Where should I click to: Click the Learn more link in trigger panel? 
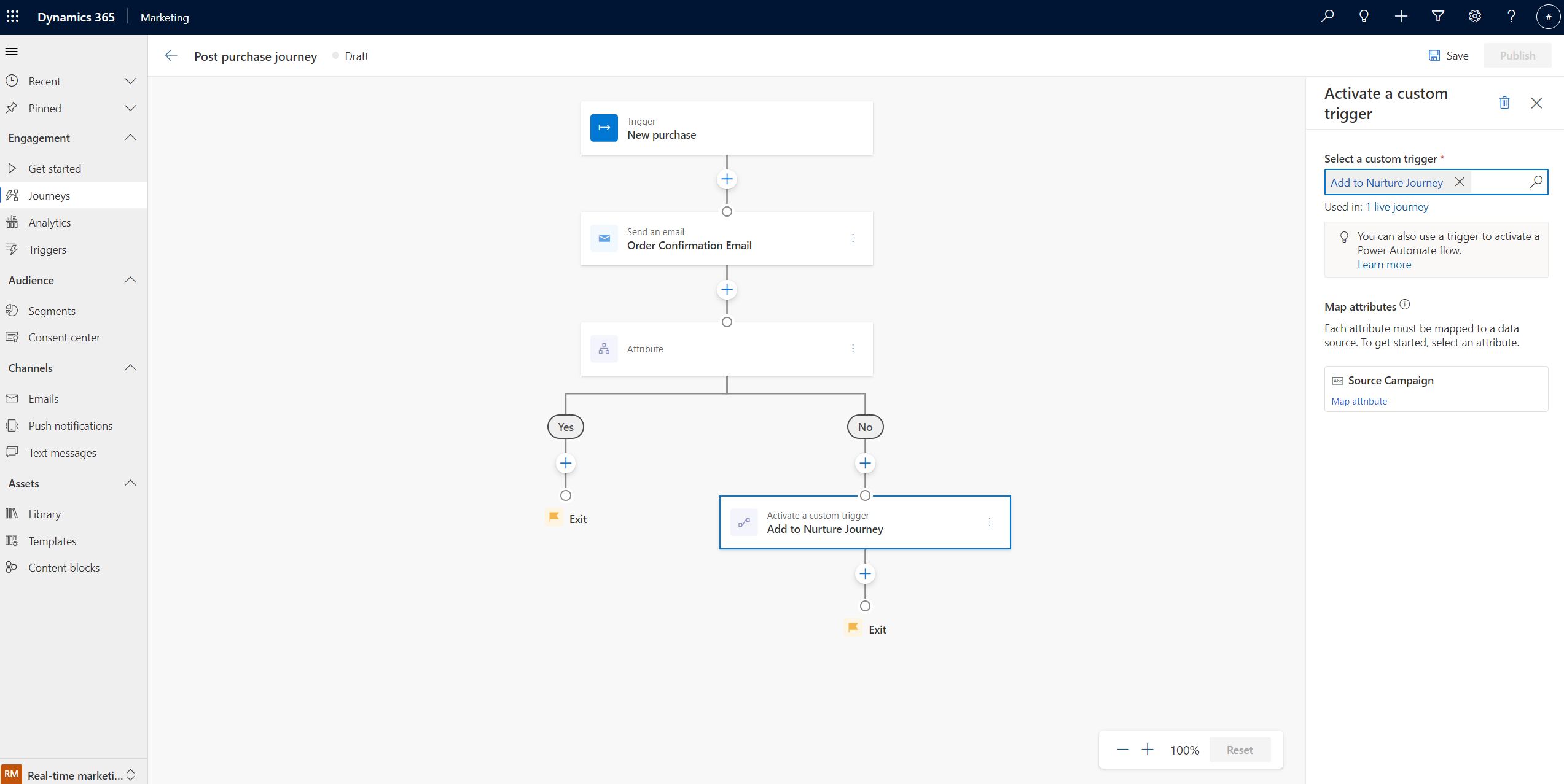point(1384,264)
